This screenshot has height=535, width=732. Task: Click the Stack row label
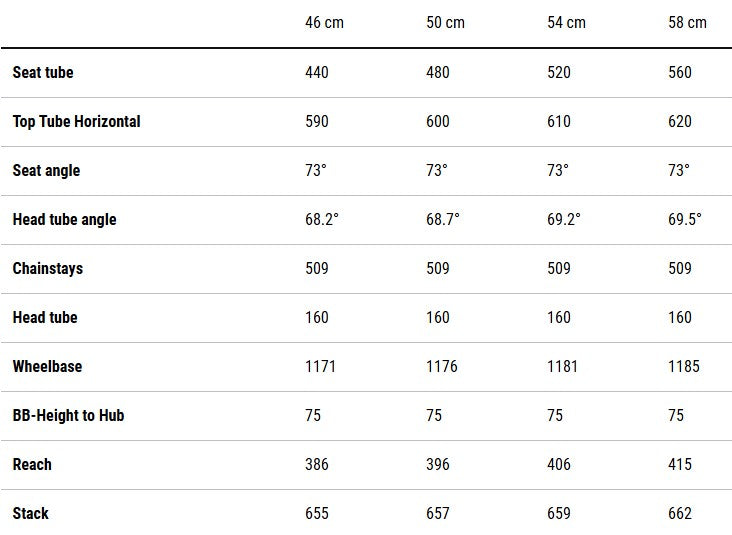point(30,513)
